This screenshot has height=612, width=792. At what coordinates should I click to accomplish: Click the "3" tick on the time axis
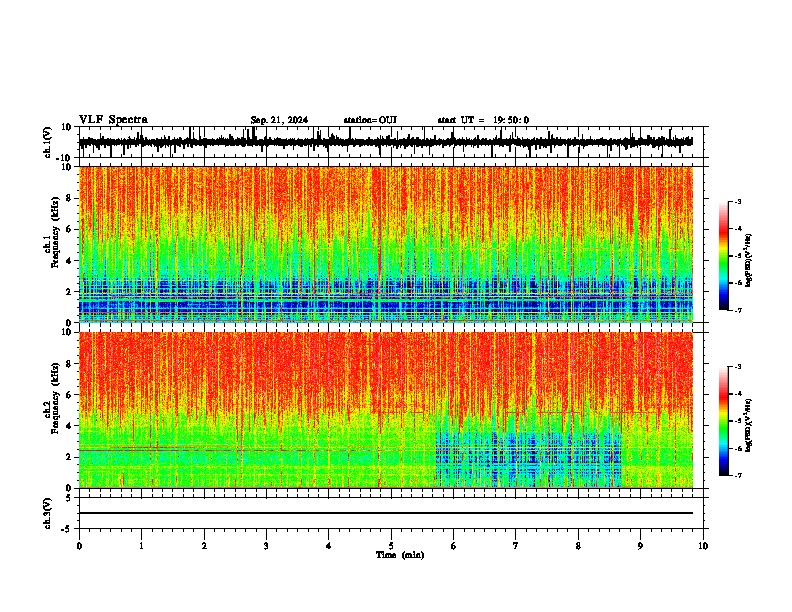(x=266, y=546)
